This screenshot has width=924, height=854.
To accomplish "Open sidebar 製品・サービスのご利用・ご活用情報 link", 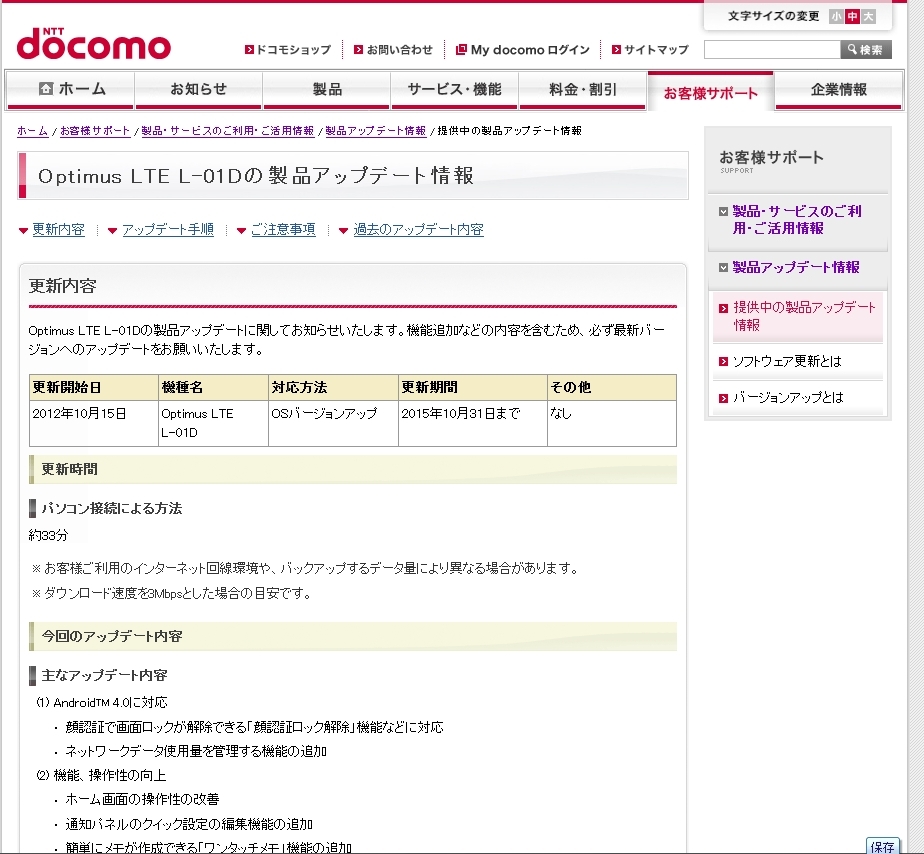I will (797, 219).
